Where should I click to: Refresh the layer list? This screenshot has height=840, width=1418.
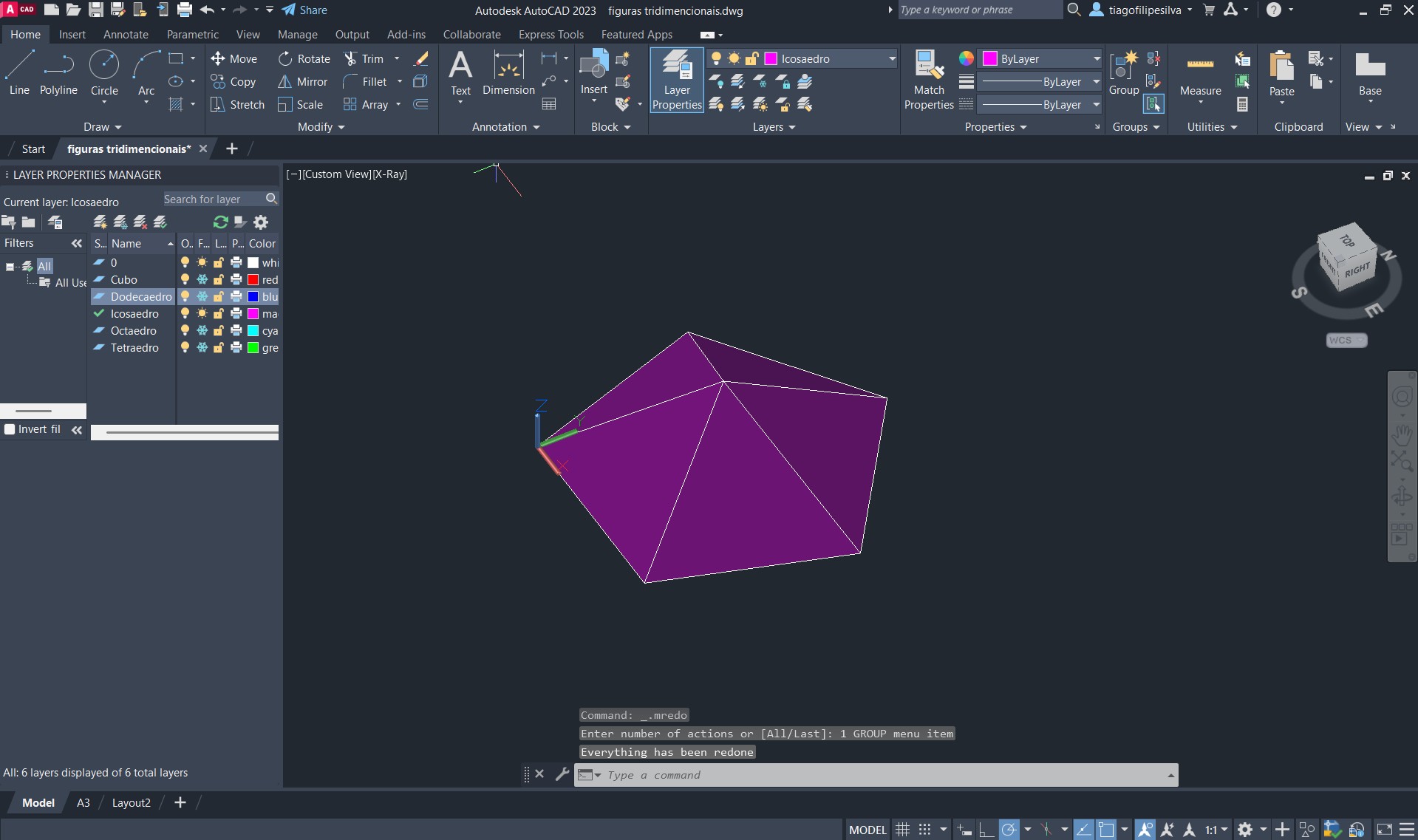click(x=219, y=222)
